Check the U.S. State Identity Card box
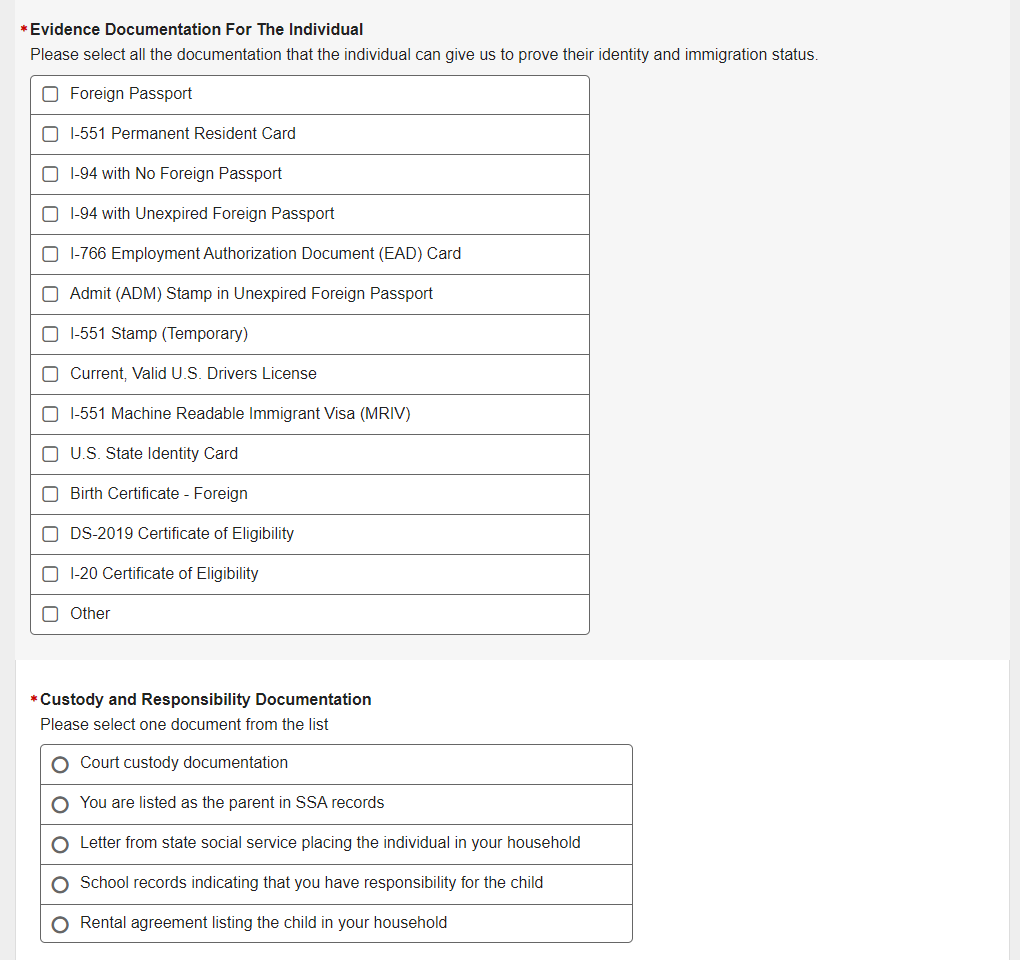The image size is (1020, 960). pos(50,454)
